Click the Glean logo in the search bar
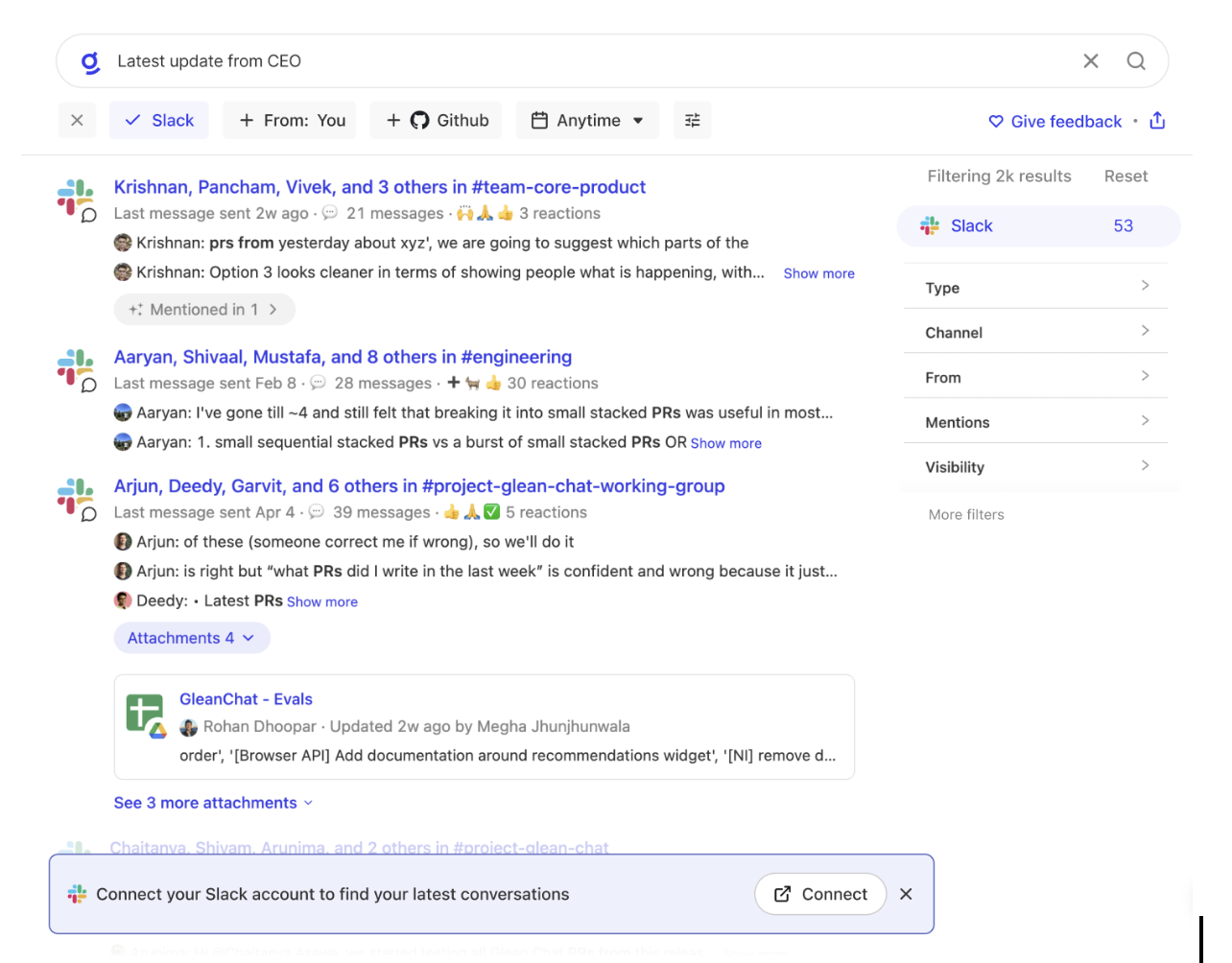 point(89,60)
